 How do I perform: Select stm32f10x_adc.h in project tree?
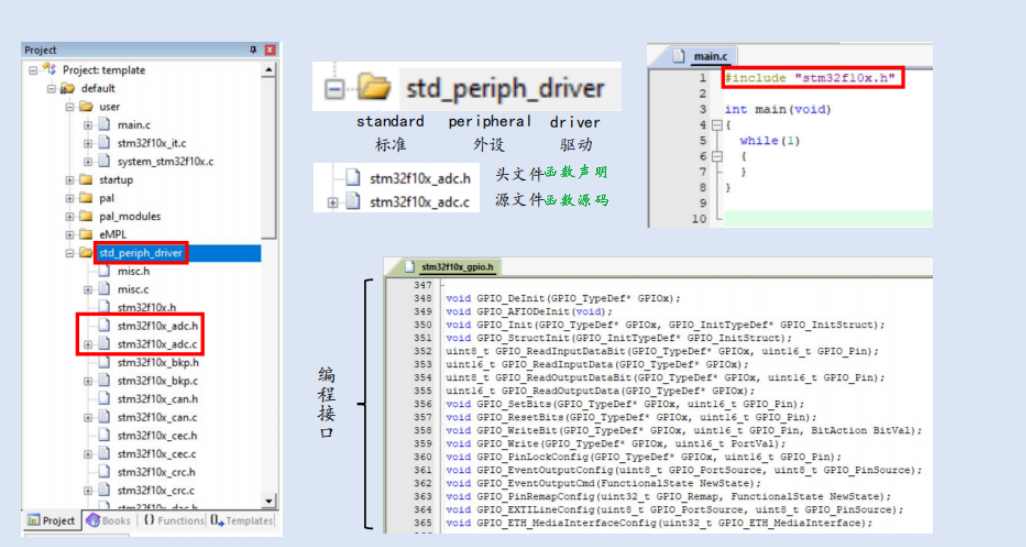(158, 326)
